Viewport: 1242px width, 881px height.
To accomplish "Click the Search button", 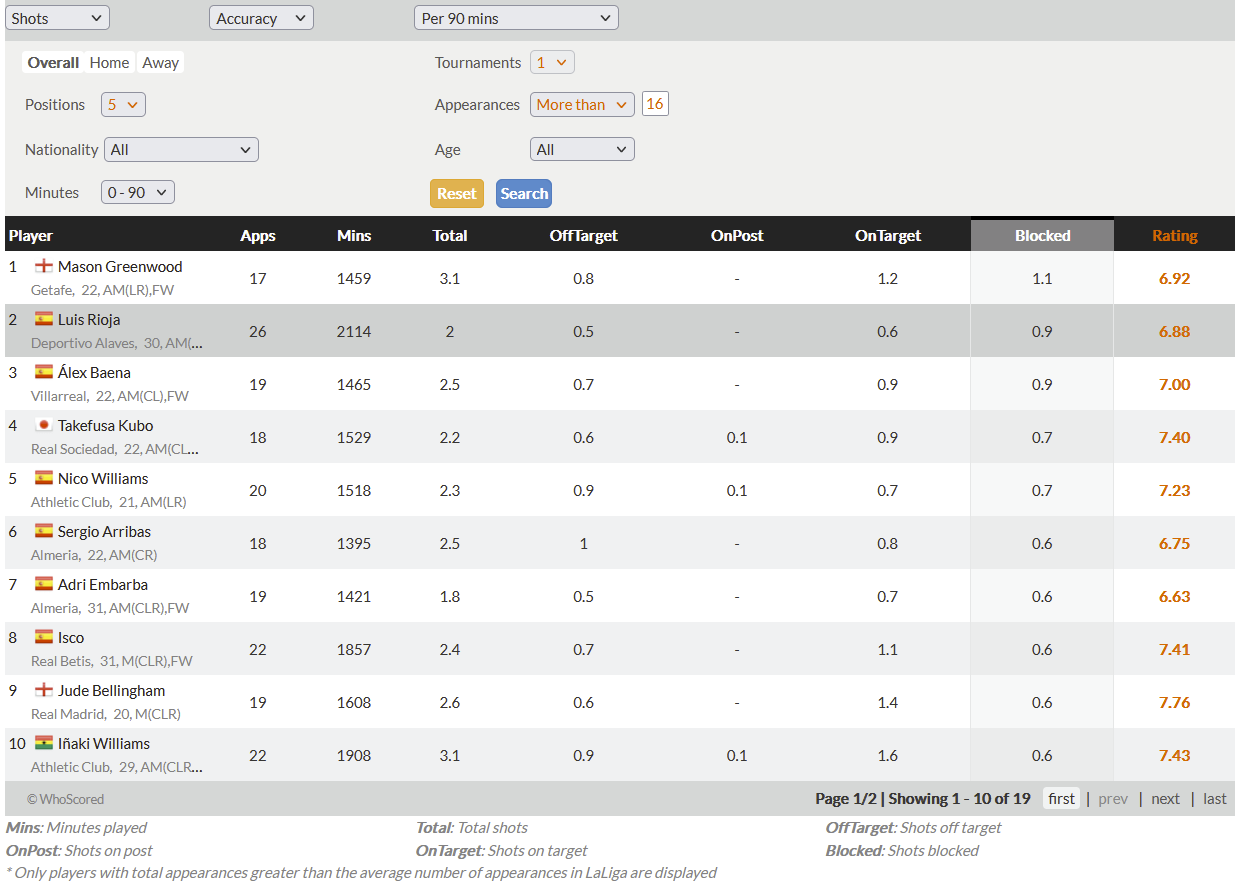I will 524,193.
